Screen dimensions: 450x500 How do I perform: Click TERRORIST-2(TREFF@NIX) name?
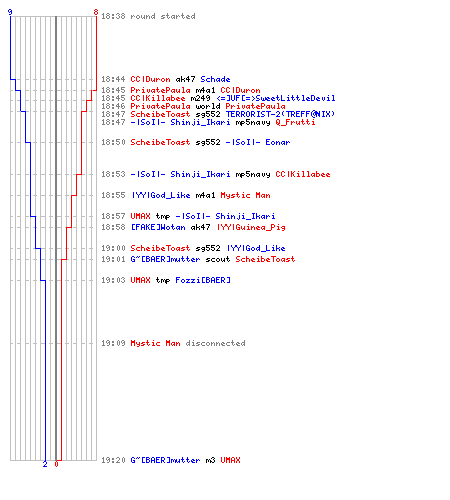(x=280, y=114)
